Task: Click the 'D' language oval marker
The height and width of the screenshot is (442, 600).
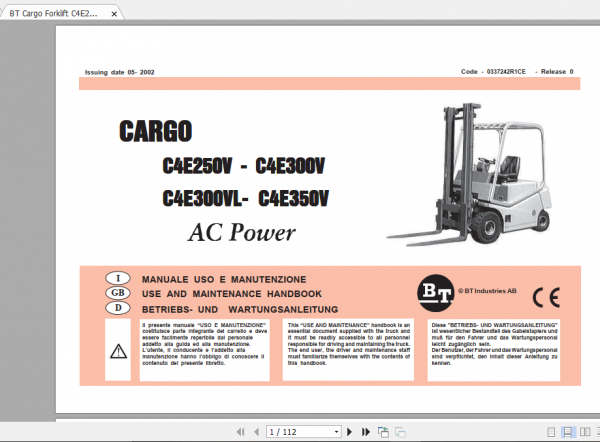Action: [x=118, y=308]
